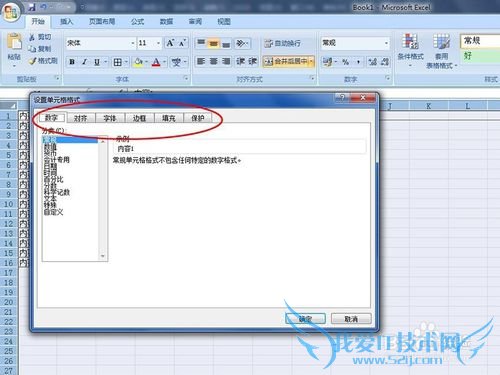Screen dimensions: 500x375
Task: Switch to the 插入 ribbon tab
Action: [66, 22]
